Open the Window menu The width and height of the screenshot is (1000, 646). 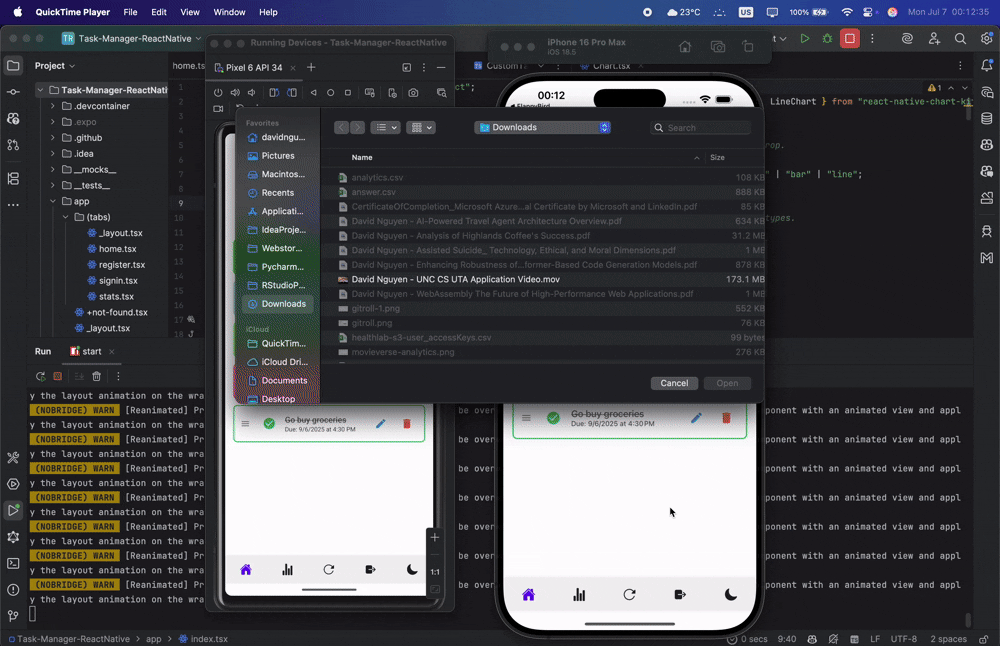click(x=229, y=12)
